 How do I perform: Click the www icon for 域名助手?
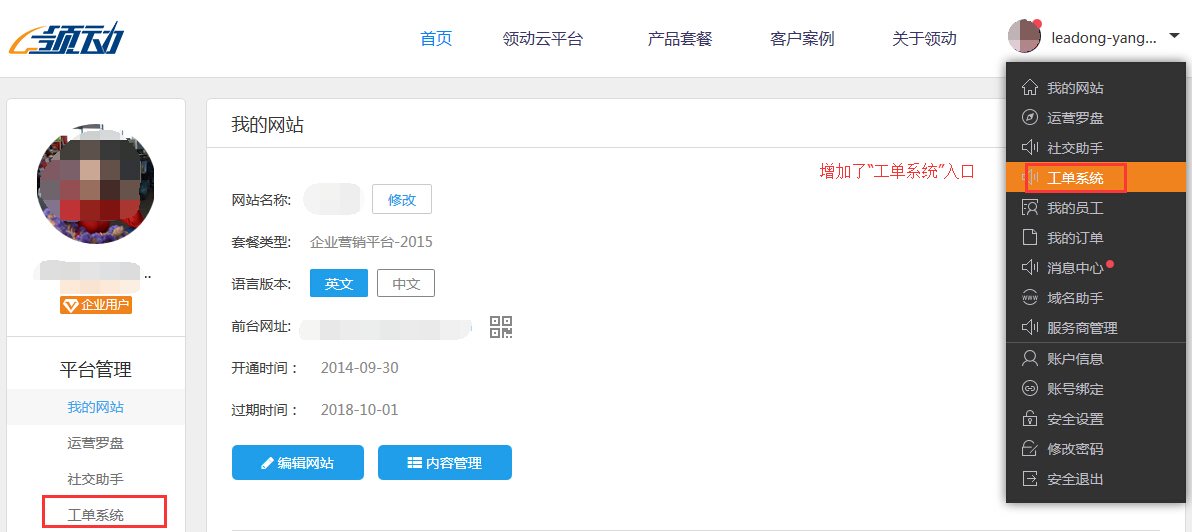pos(1029,298)
